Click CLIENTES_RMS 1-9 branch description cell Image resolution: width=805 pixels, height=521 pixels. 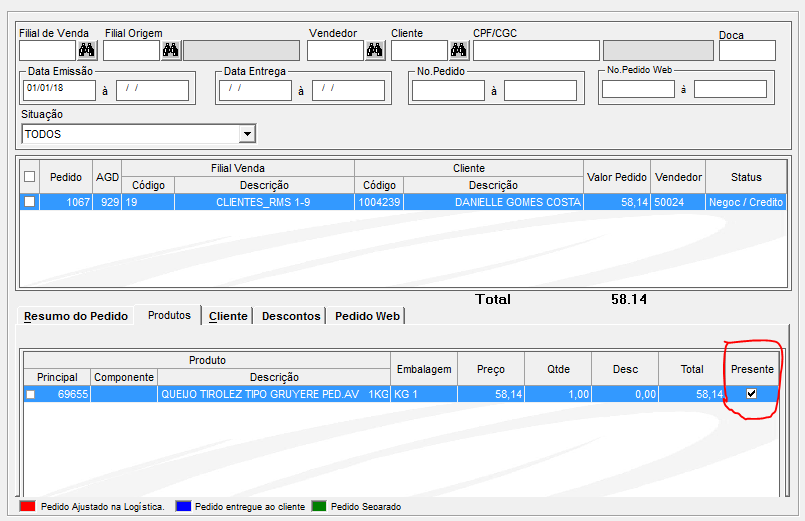(x=264, y=202)
